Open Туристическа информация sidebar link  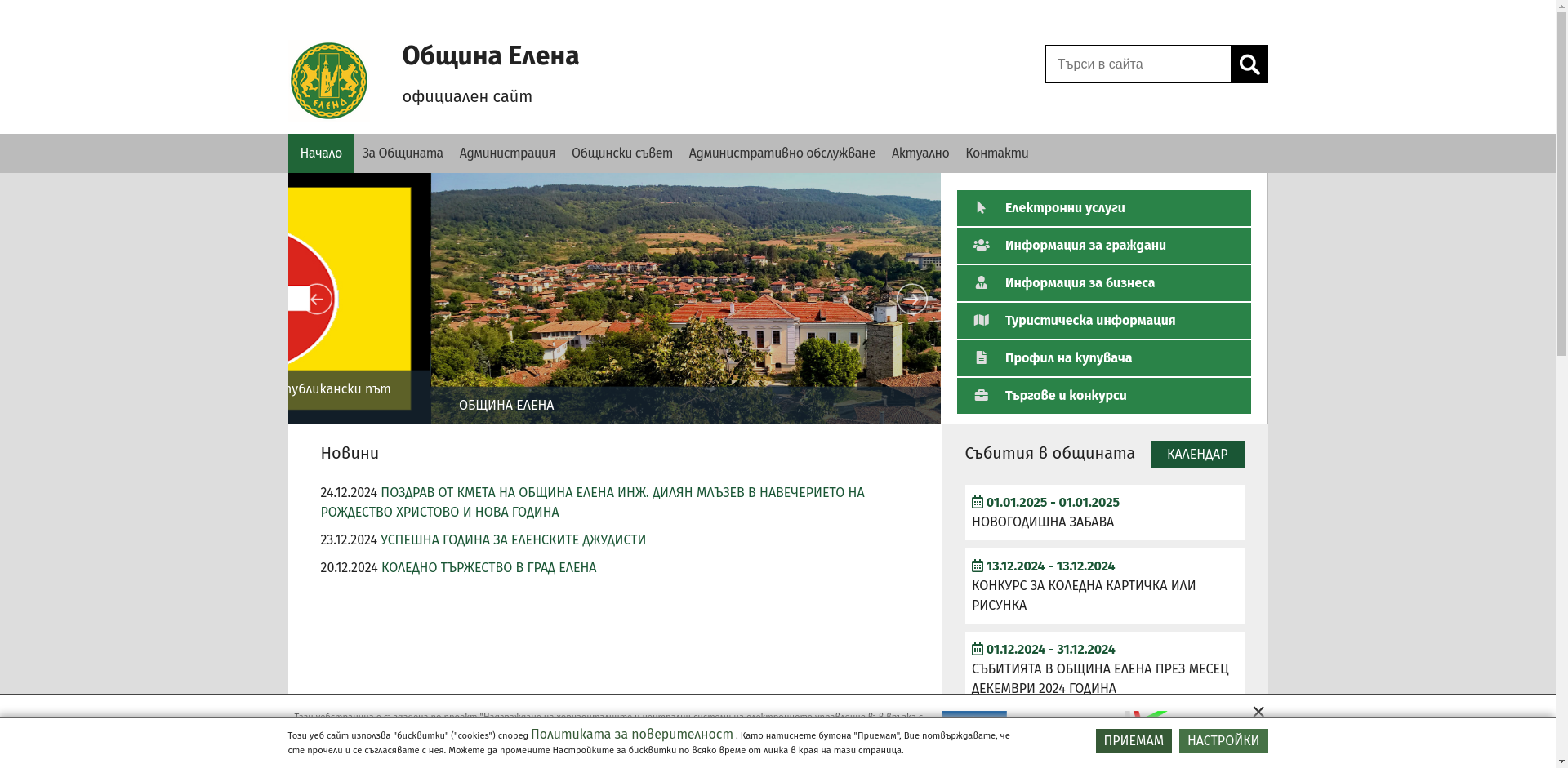[1103, 321]
